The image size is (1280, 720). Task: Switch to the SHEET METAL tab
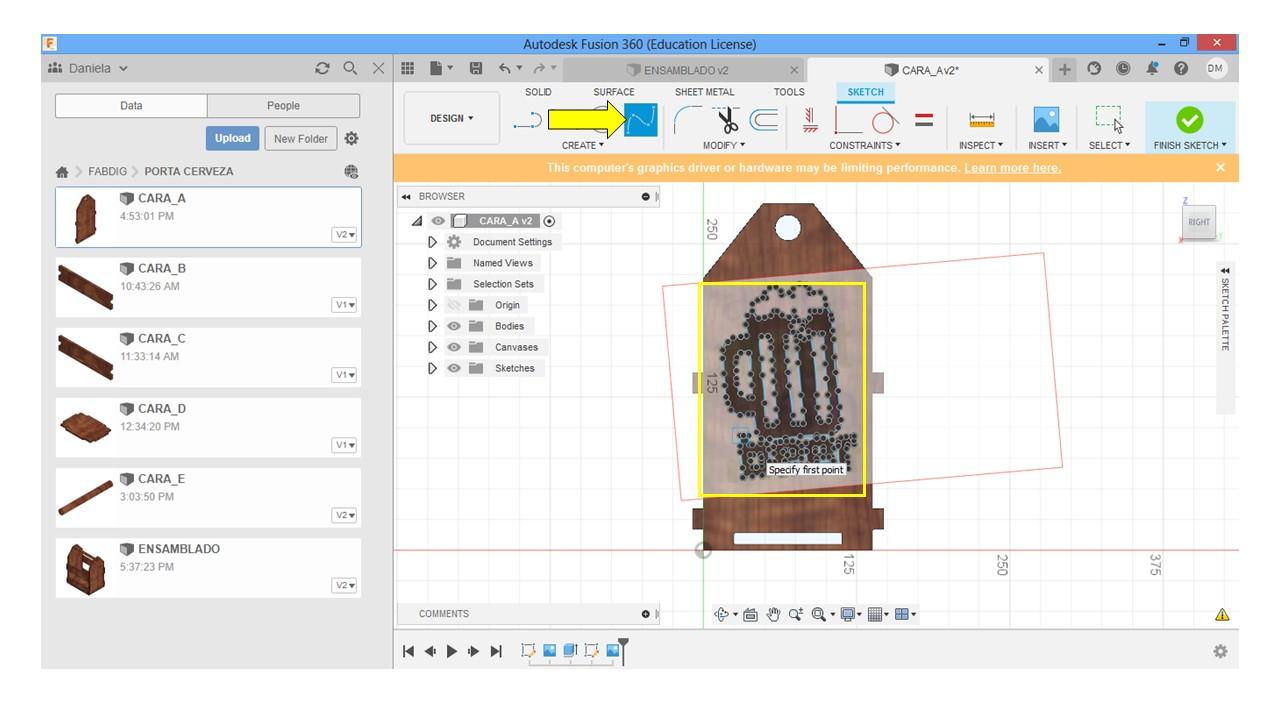704,92
